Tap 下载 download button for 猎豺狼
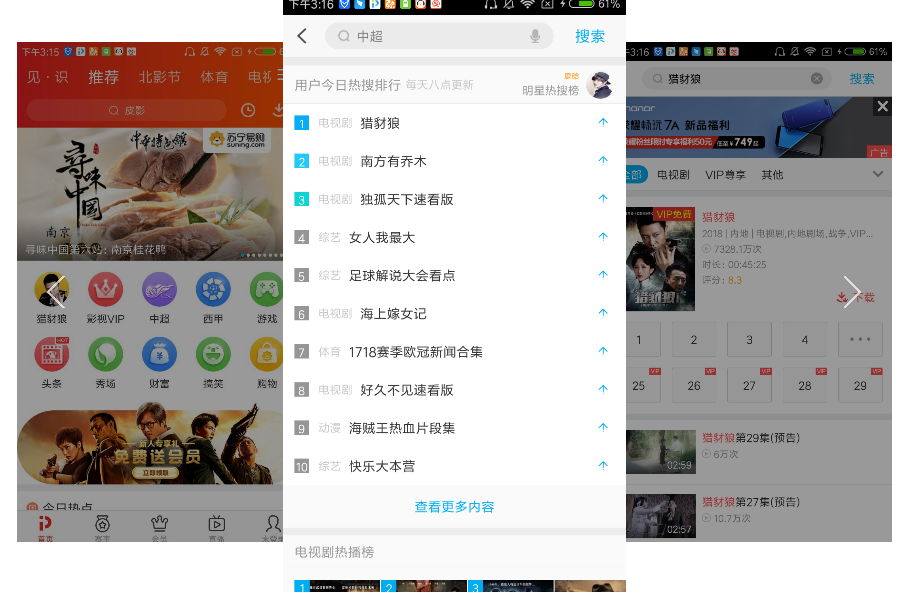Viewport: 900px width, 593px height. [855, 297]
